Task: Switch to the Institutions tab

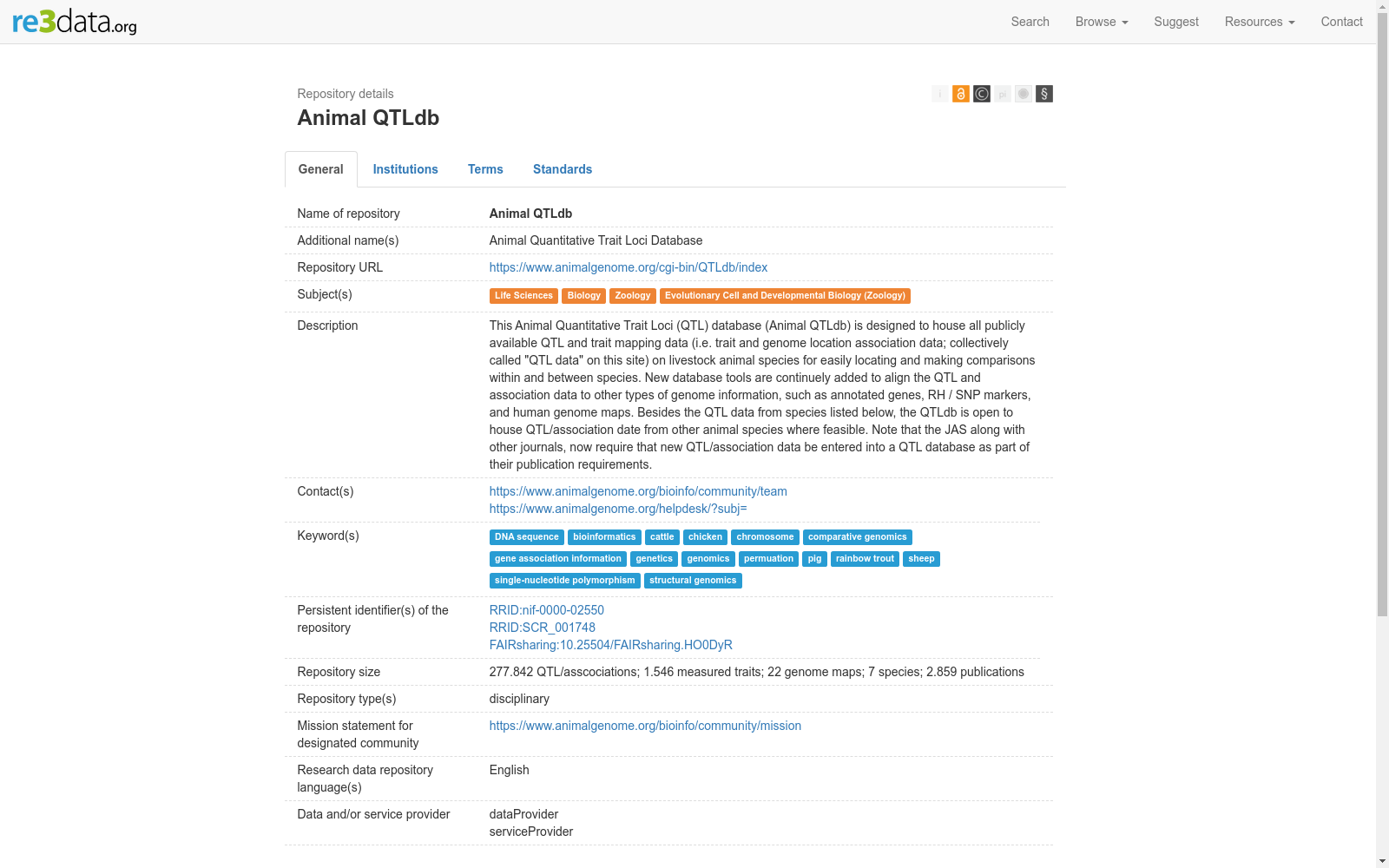Action: pos(405,169)
